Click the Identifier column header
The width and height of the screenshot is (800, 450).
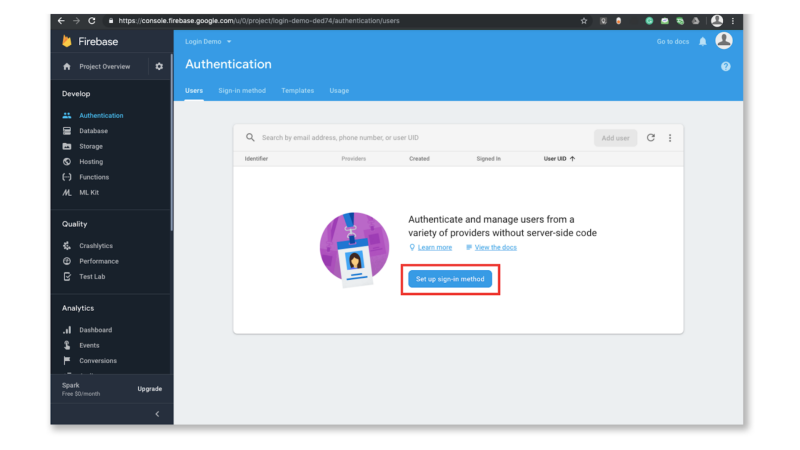pyautogui.click(x=256, y=159)
